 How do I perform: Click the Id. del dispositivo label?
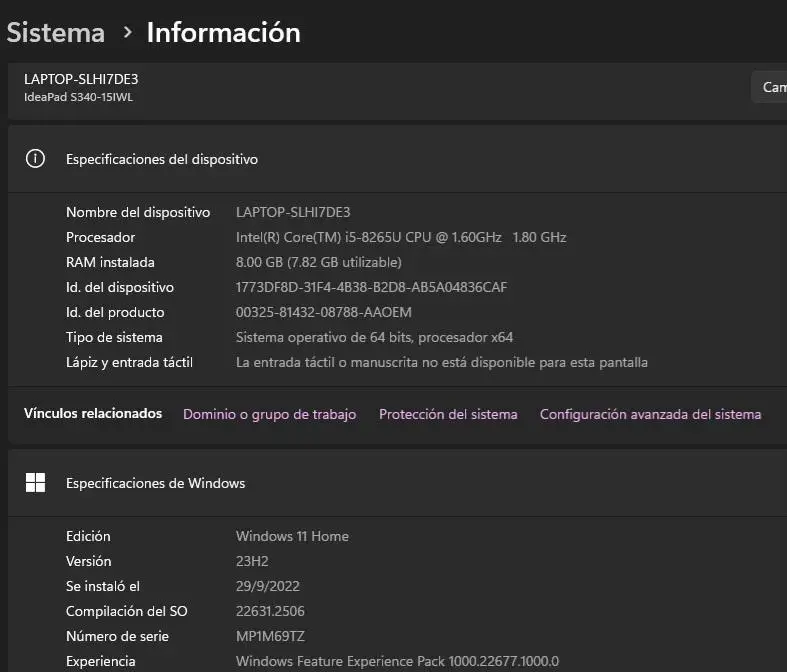point(120,288)
